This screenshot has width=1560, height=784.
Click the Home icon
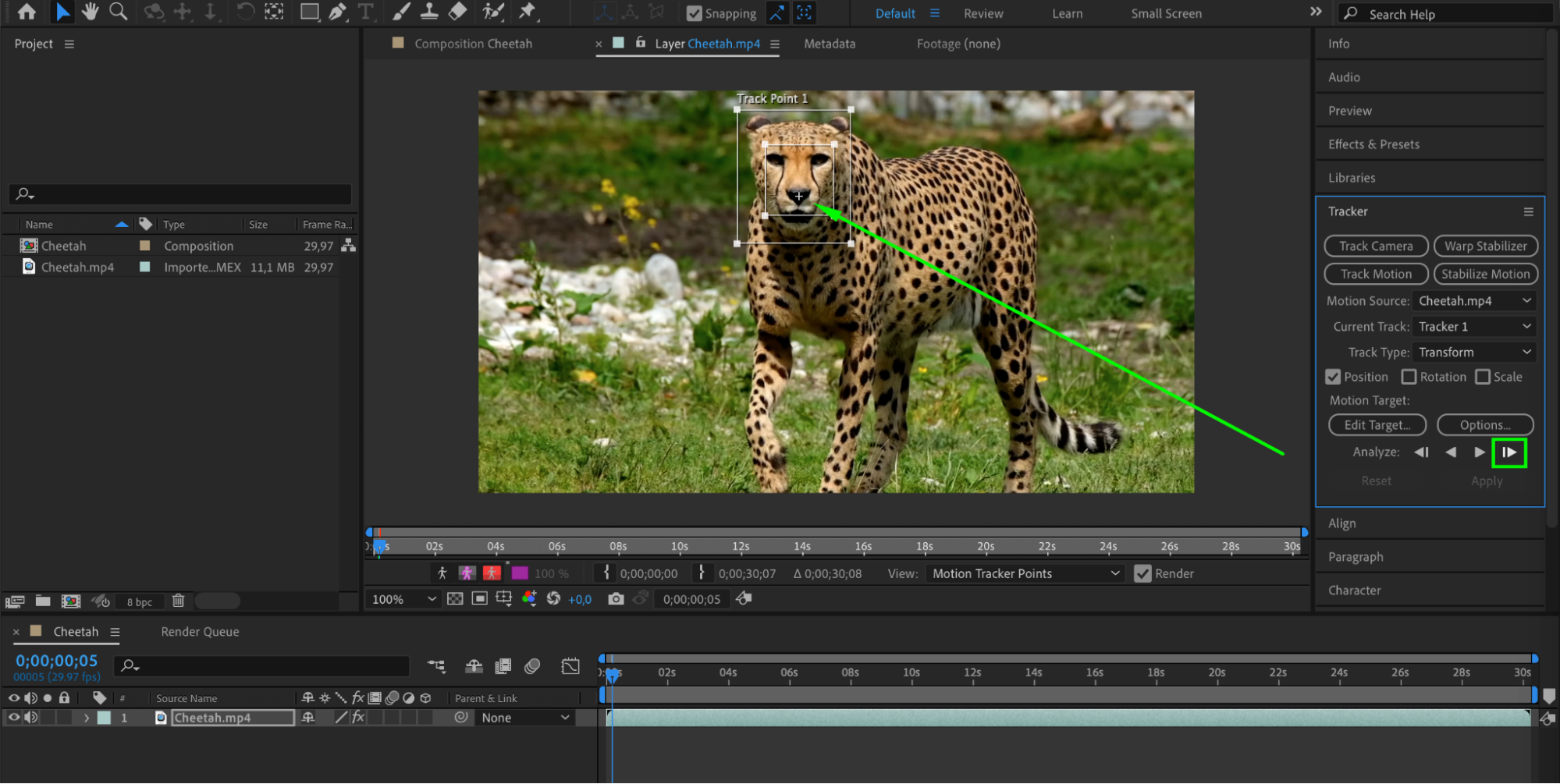coord(27,12)
